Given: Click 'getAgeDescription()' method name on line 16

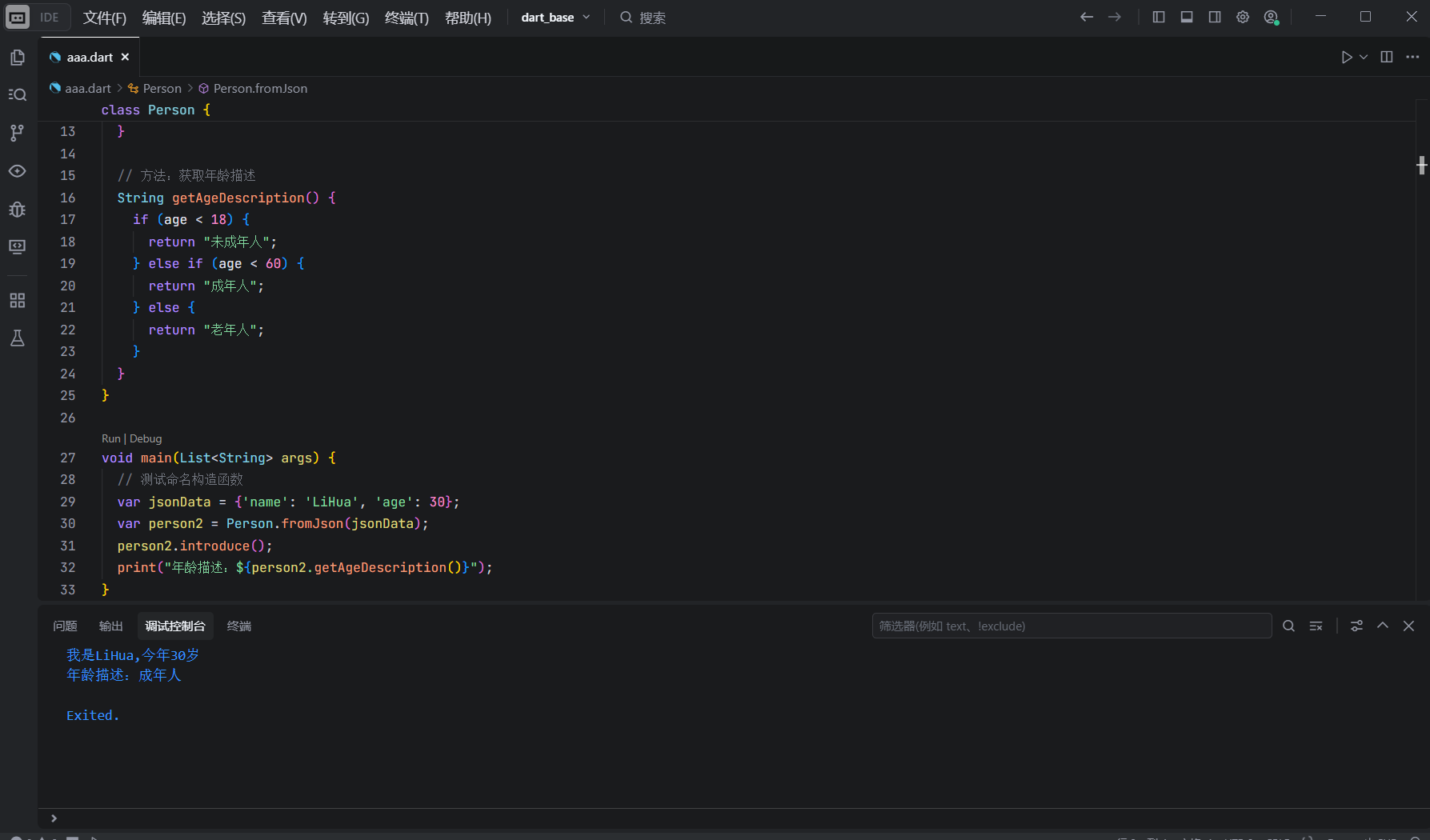Looking at the screenshot, I should 245,198.
